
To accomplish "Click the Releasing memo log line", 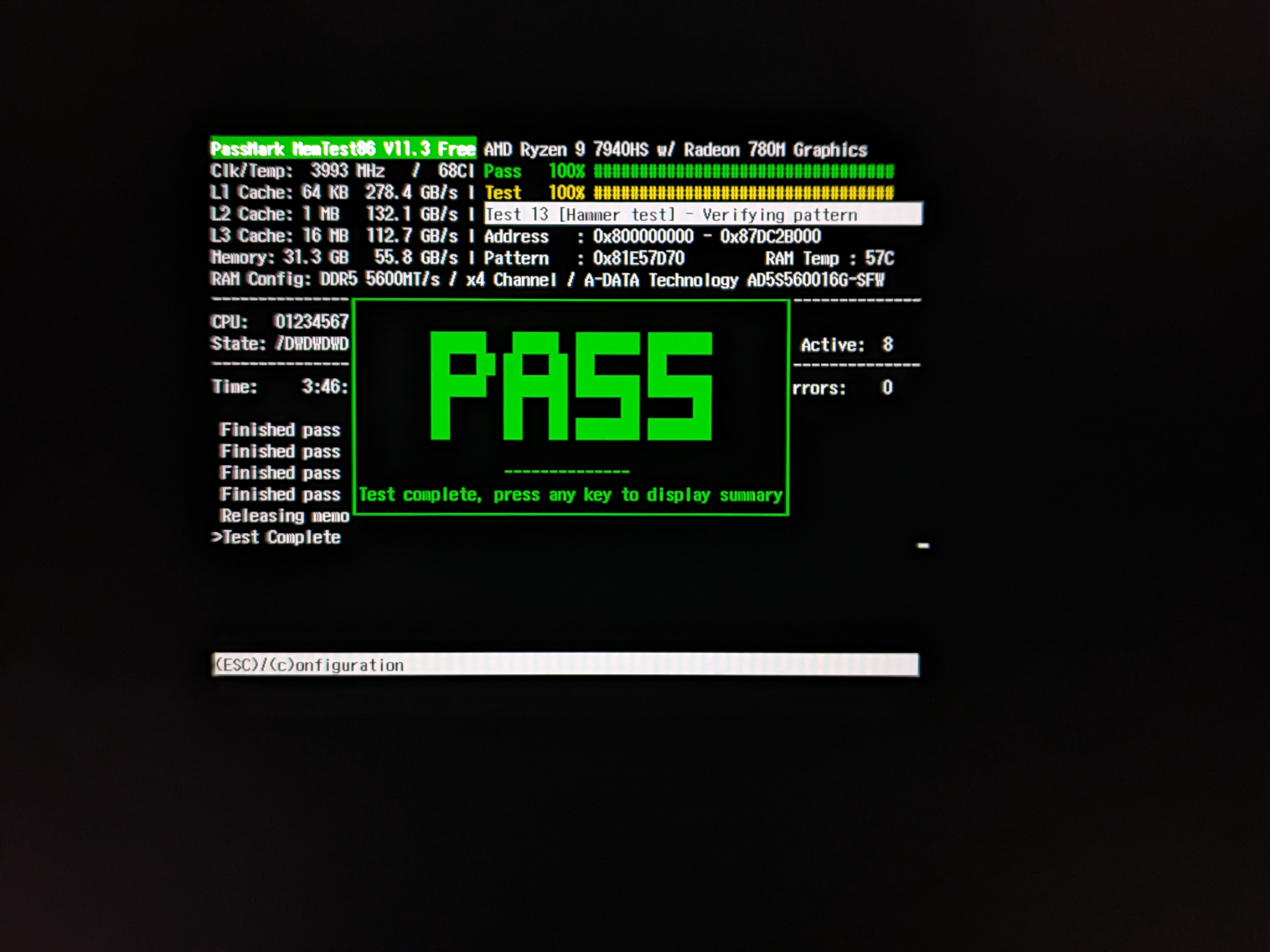I will coord(285,516).
